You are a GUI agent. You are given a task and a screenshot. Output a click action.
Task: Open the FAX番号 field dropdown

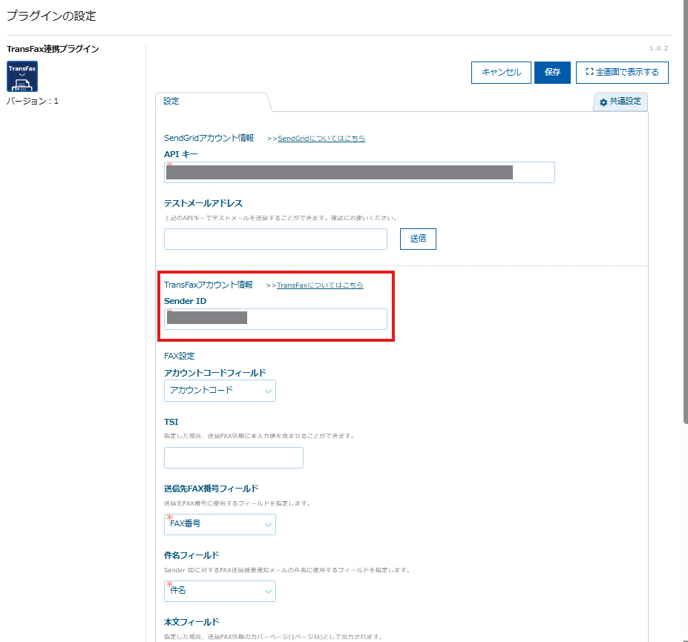click(x=220, y=524)
